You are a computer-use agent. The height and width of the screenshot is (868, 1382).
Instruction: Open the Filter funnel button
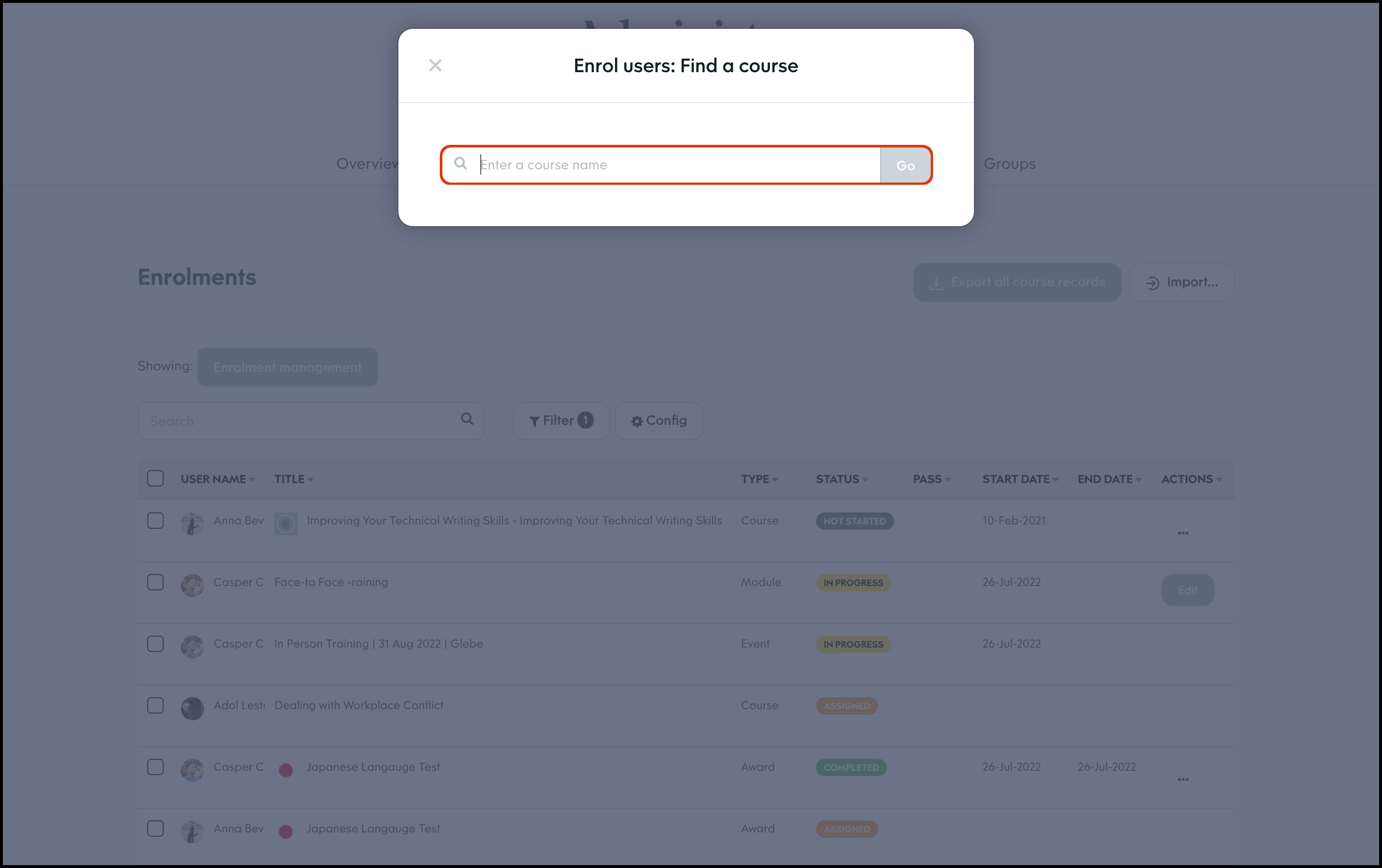point(561,421)
